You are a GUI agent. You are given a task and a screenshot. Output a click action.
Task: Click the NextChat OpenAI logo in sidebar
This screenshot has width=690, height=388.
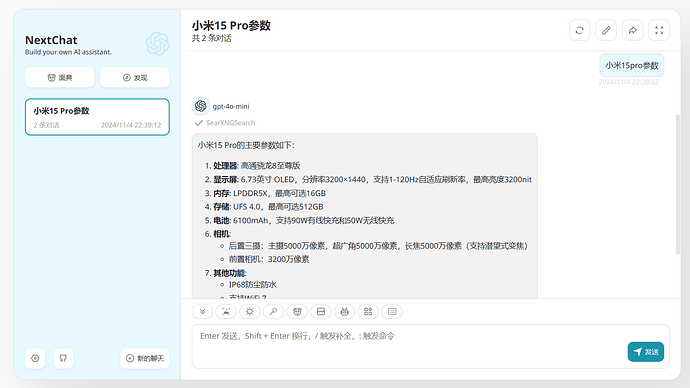(x=157, y=44)
